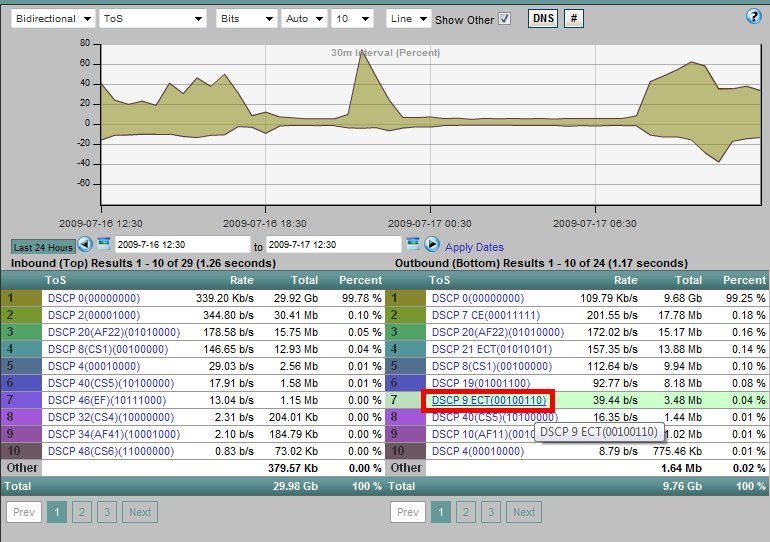Screen dimensions: 770x542
Task: Click inbound pagination Prev button
Action: point(24,512)
